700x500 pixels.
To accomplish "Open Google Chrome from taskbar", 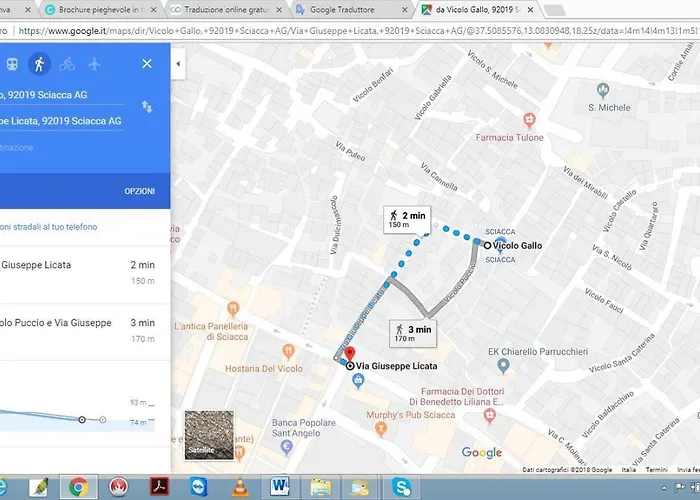I will tap(79, 487).
